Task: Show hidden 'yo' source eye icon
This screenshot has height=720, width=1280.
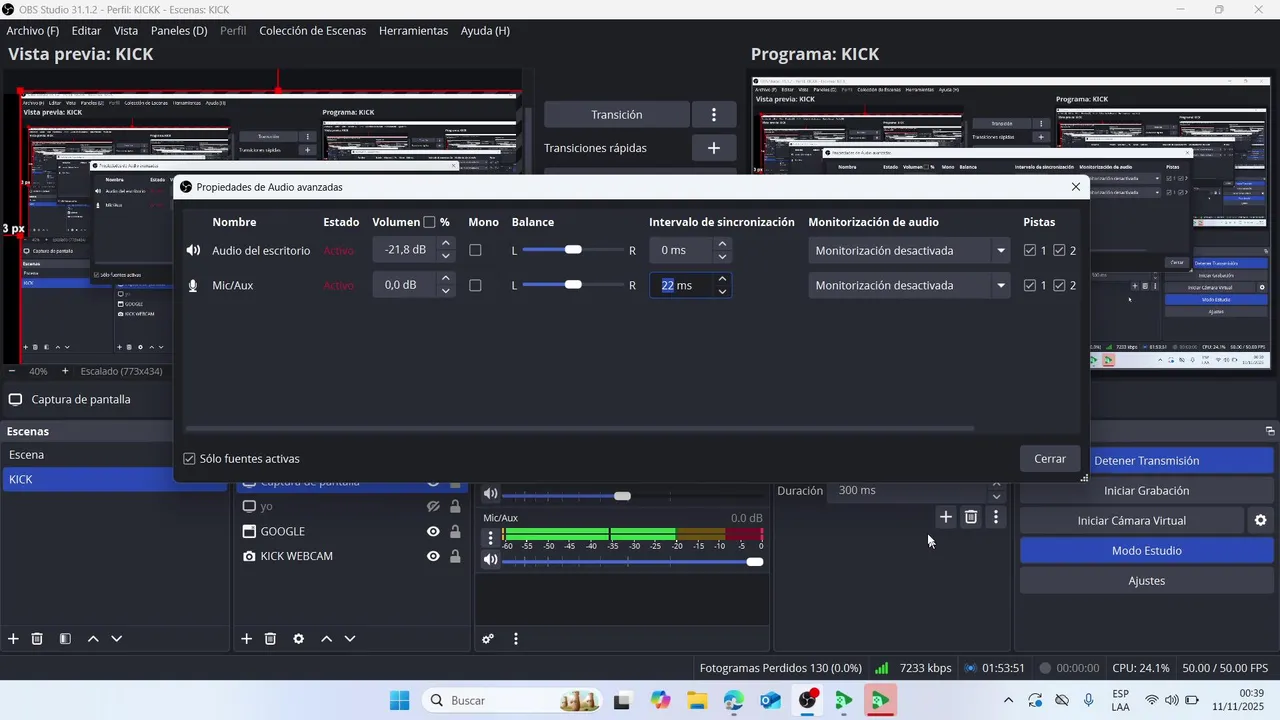Action: click(x=433, y=506)
